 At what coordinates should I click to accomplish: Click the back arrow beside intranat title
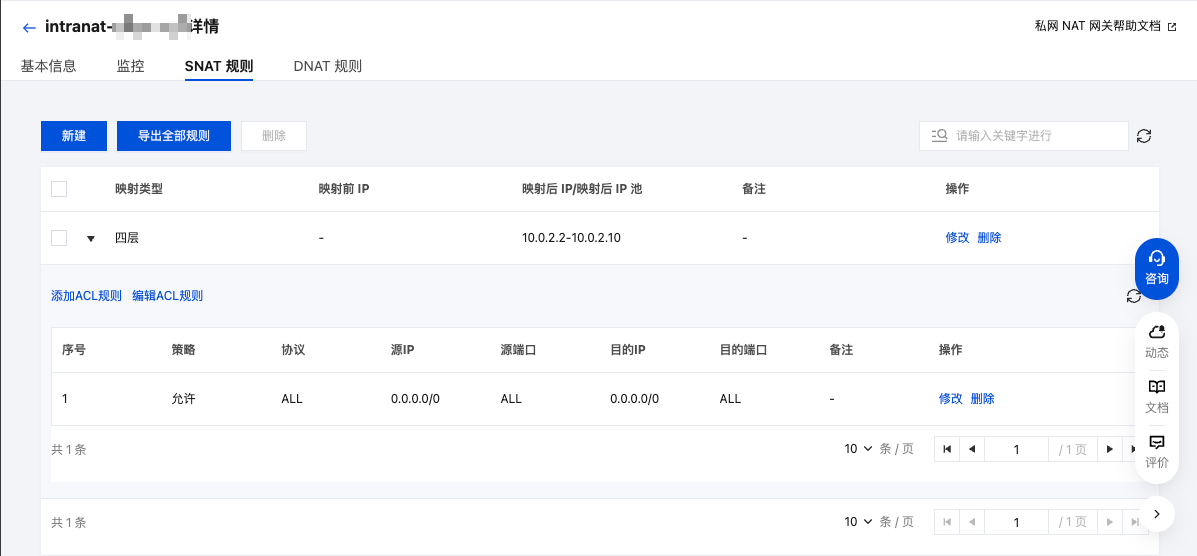click(29, 28)
